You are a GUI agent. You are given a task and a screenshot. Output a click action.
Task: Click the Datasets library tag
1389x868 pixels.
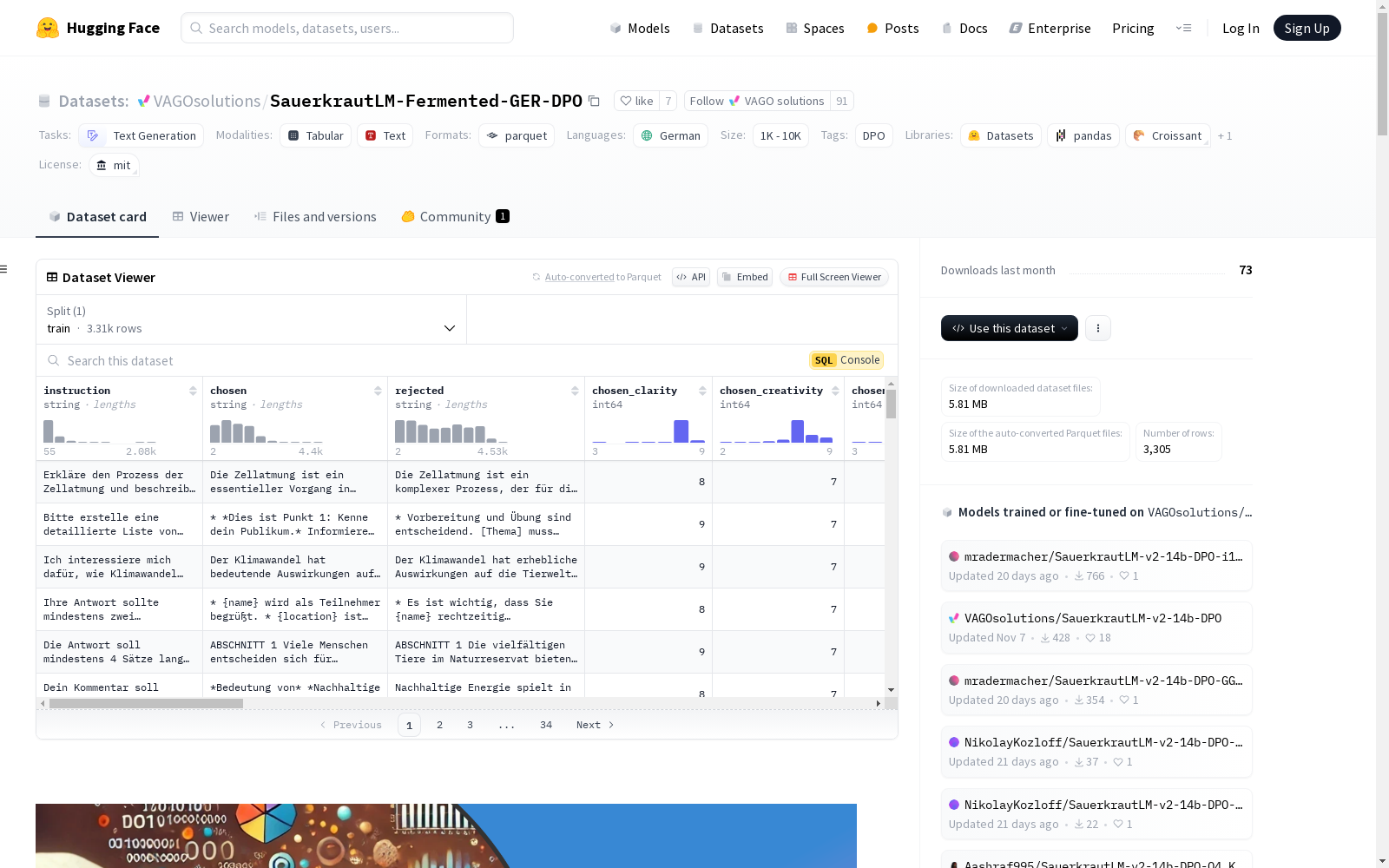point(1001,135)
